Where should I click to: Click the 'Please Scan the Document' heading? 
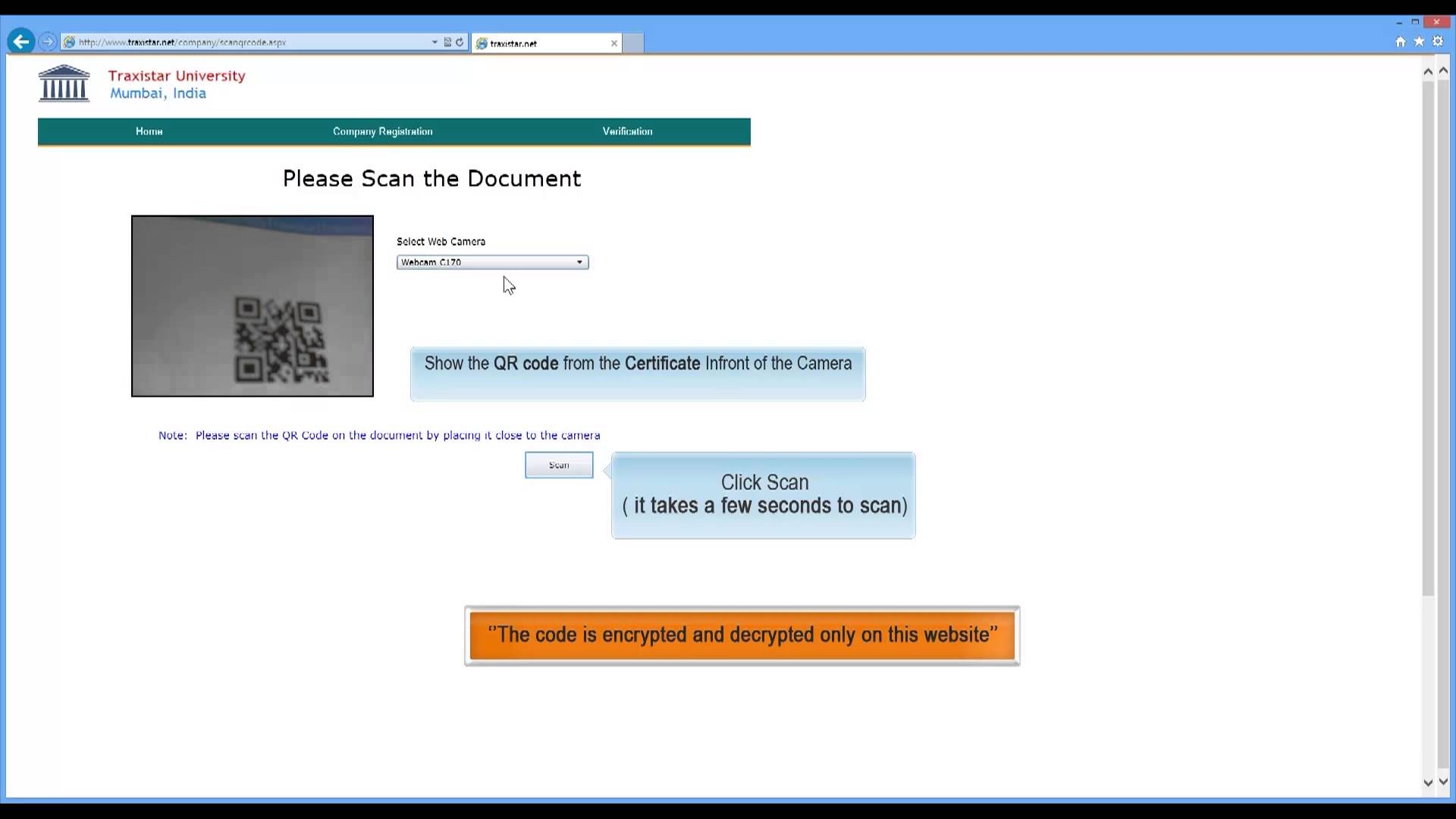431,179
